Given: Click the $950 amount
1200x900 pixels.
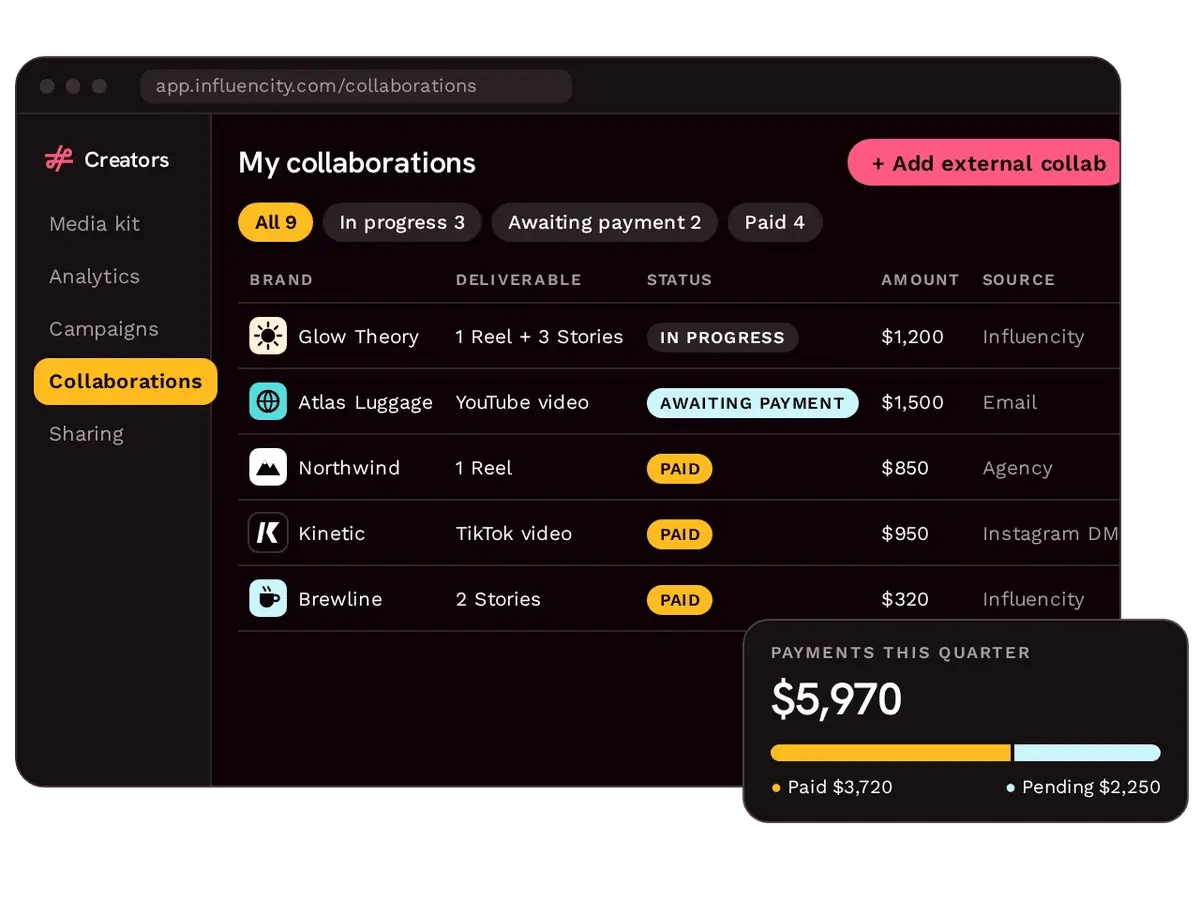Looking at the screenshot, I should coord(905,533).
